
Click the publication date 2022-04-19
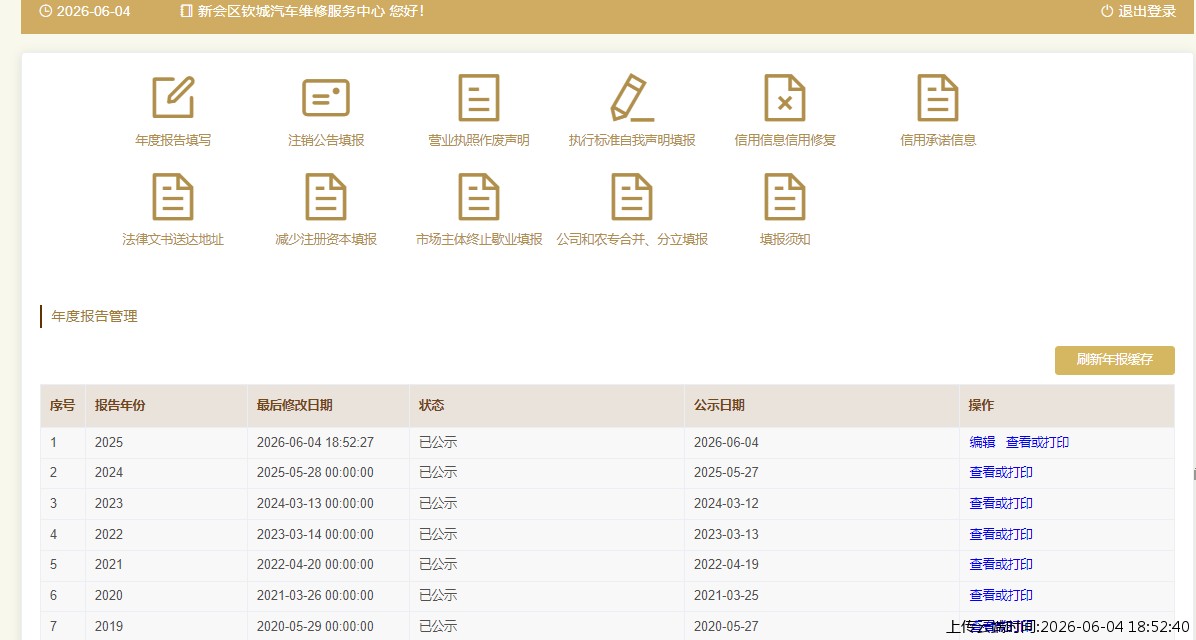(726, 564)
